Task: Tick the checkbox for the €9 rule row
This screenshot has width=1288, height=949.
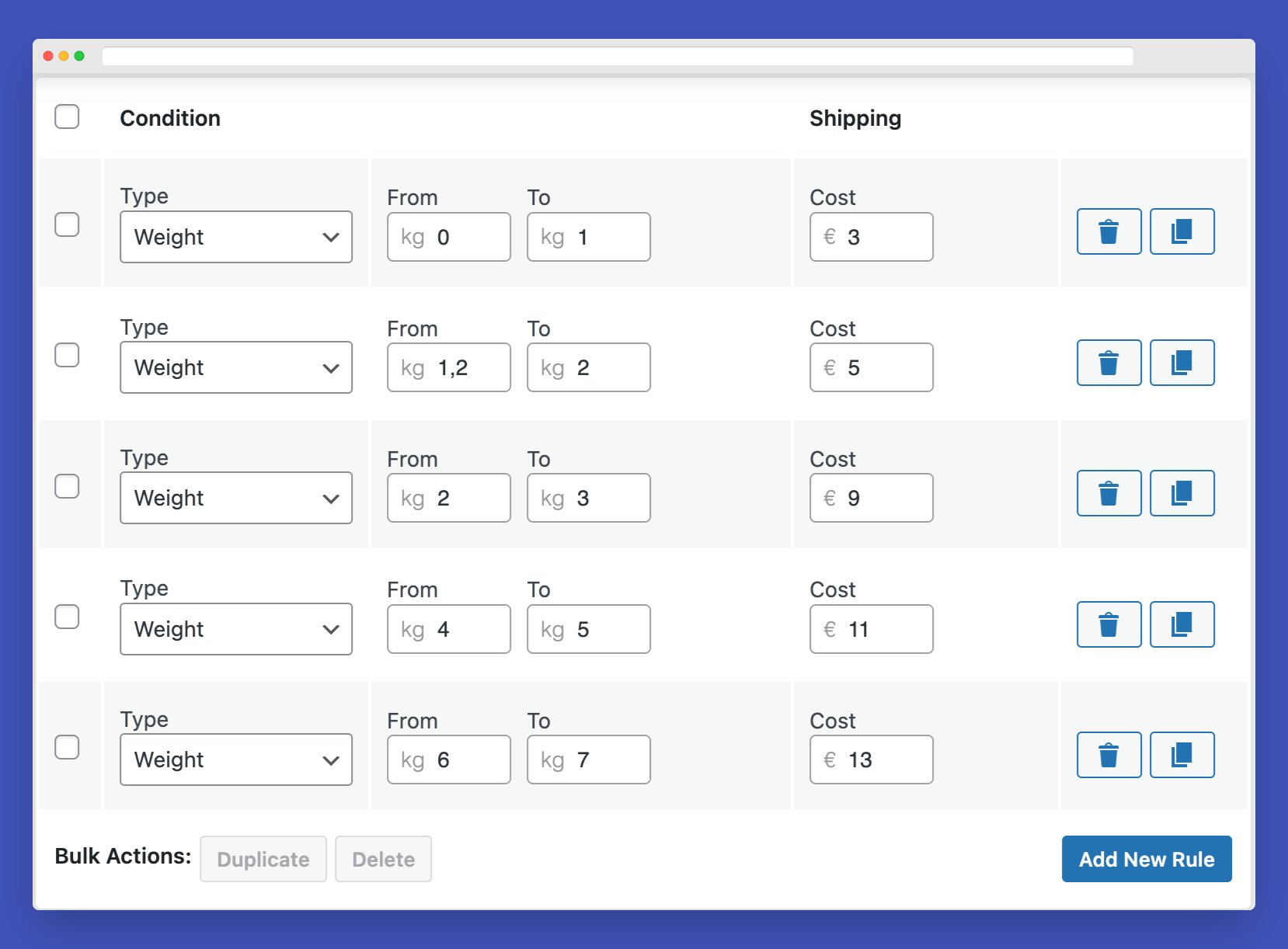Action: pyautogui.click(x=67, y=486)
